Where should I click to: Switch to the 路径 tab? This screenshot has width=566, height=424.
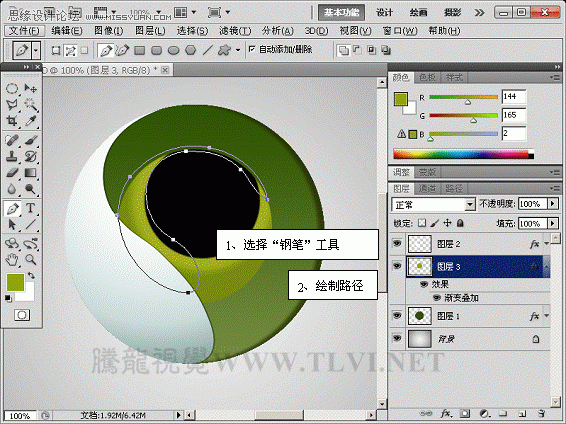pos(454,188)
